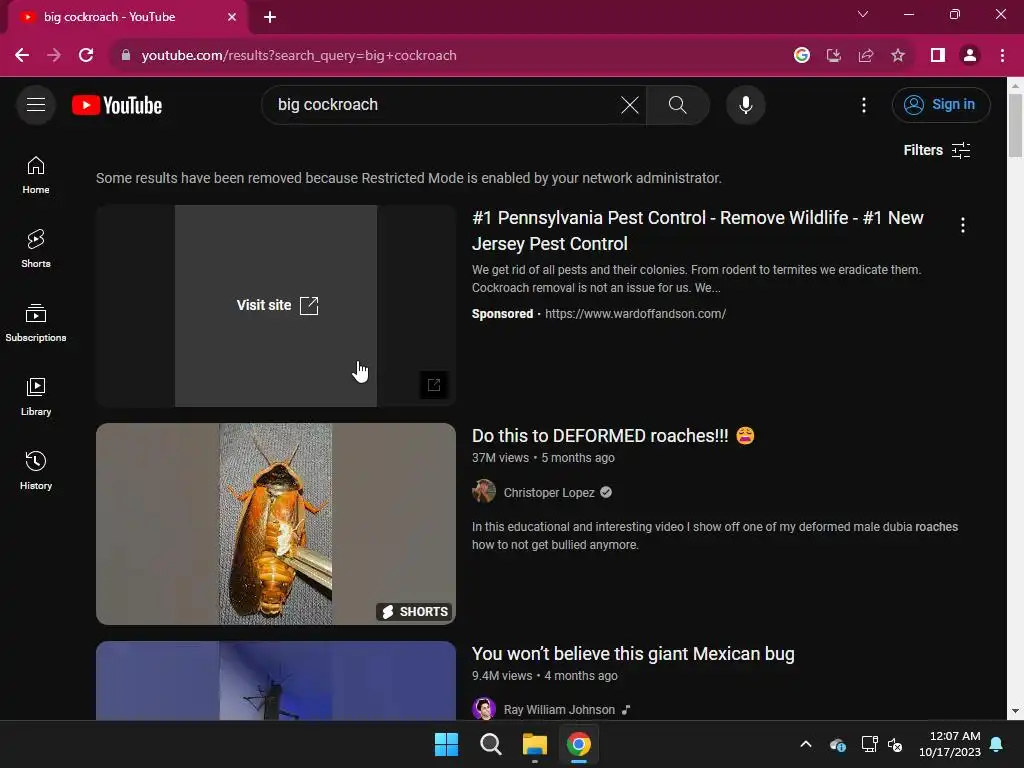
Task: Open a new tab with the plus button
Action: point(270,17)
